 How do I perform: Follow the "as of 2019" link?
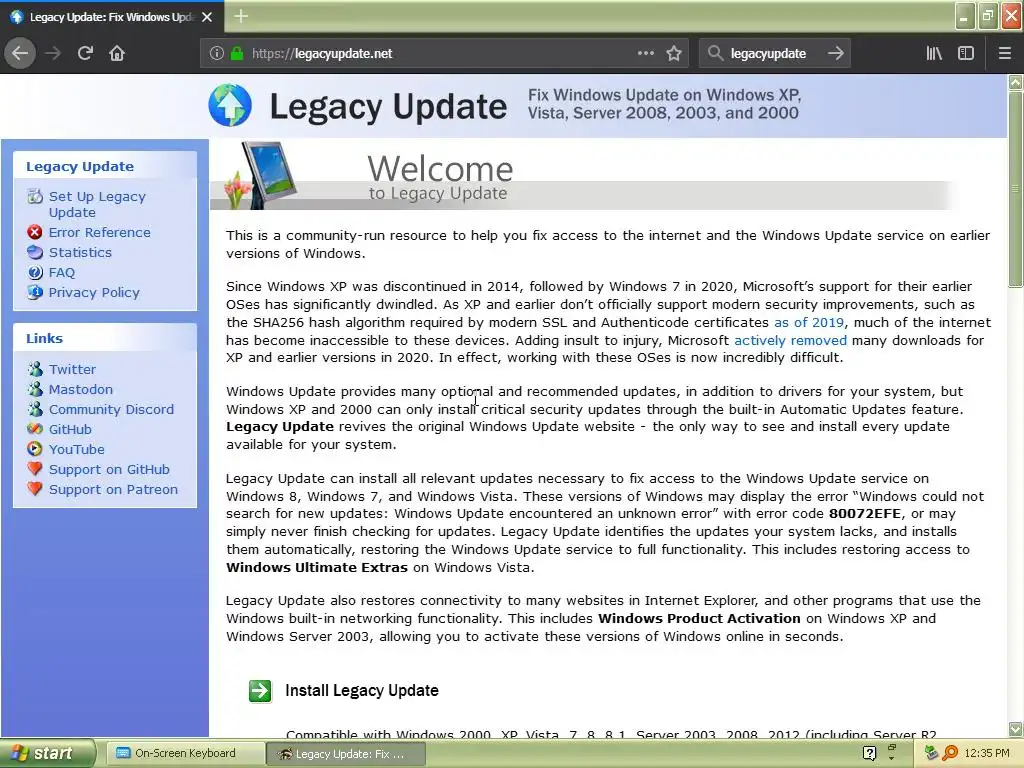click(x=809, y=322)
